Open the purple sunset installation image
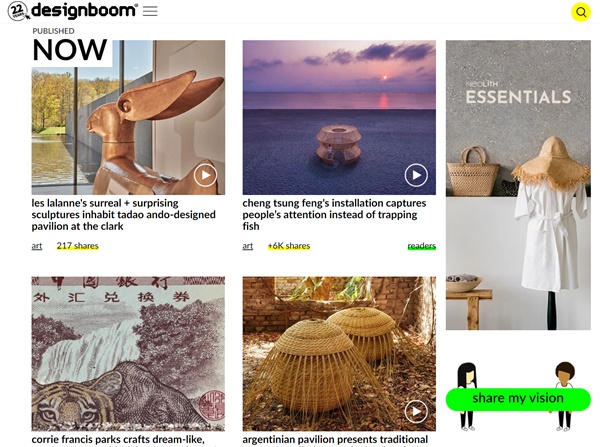600x447 pixels. tap(339, 117)
